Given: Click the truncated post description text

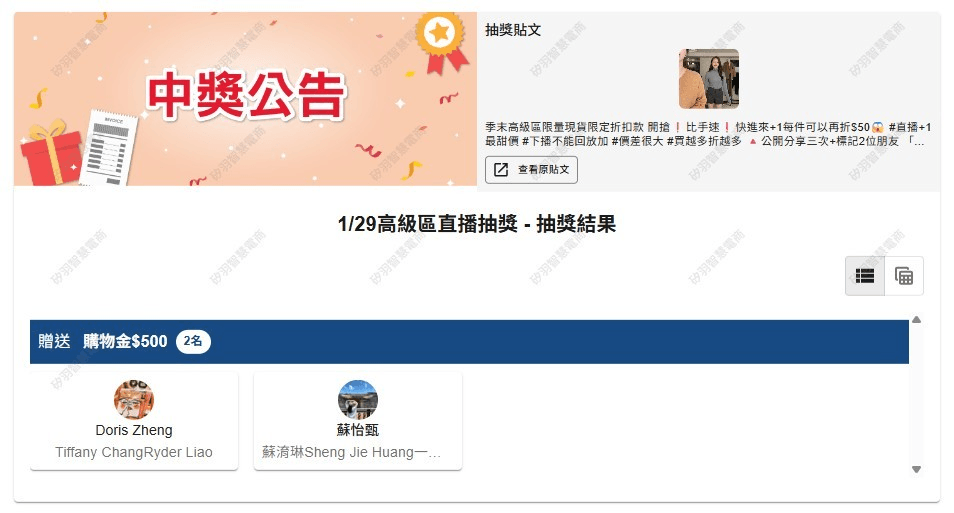Looking at the screenshot, I should coord(708,134).
